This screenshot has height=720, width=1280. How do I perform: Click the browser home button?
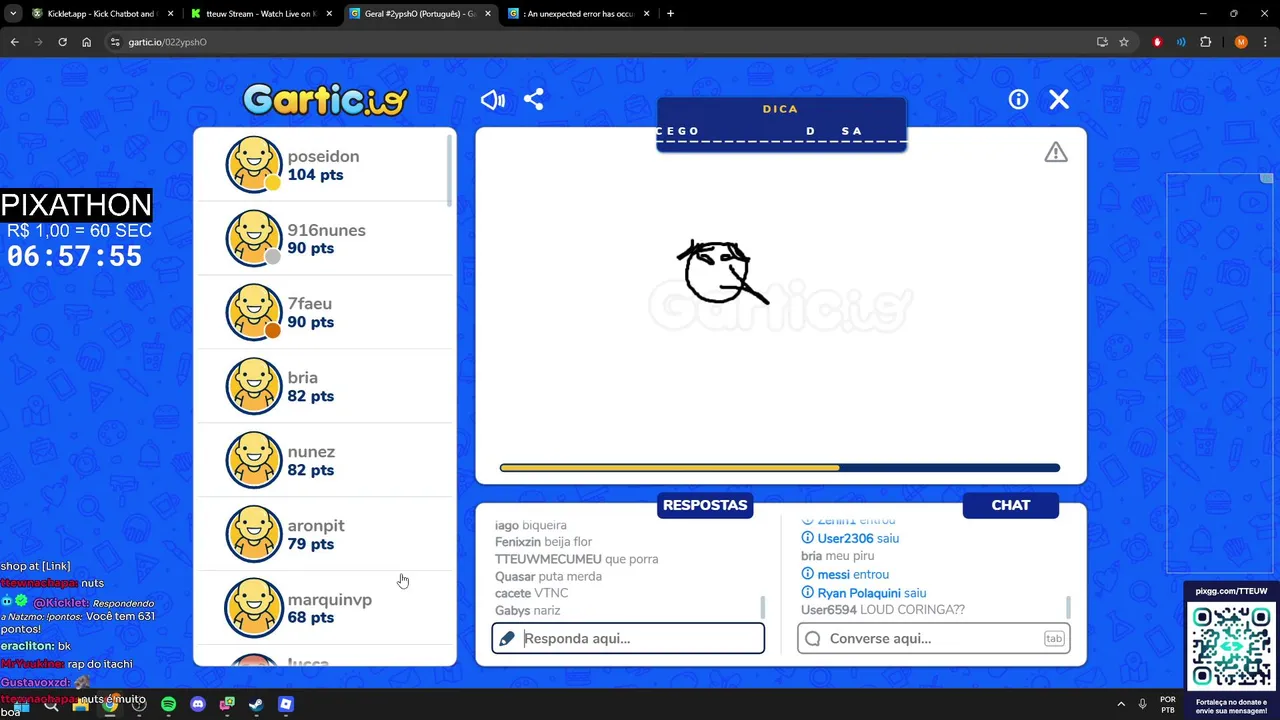[86, 42]
